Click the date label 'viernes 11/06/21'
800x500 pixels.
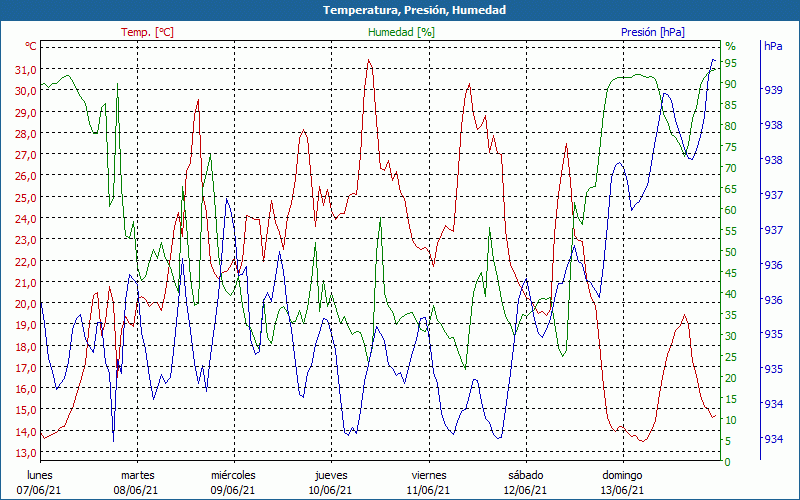(x=429, y=483)
